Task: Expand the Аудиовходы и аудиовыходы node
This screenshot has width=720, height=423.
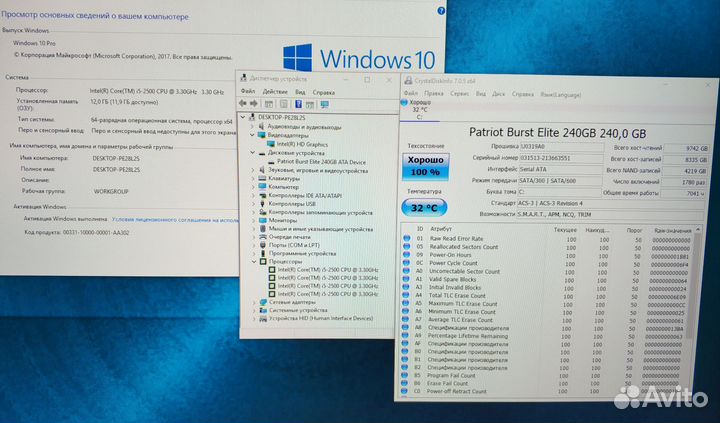Action: click(252, 127)
